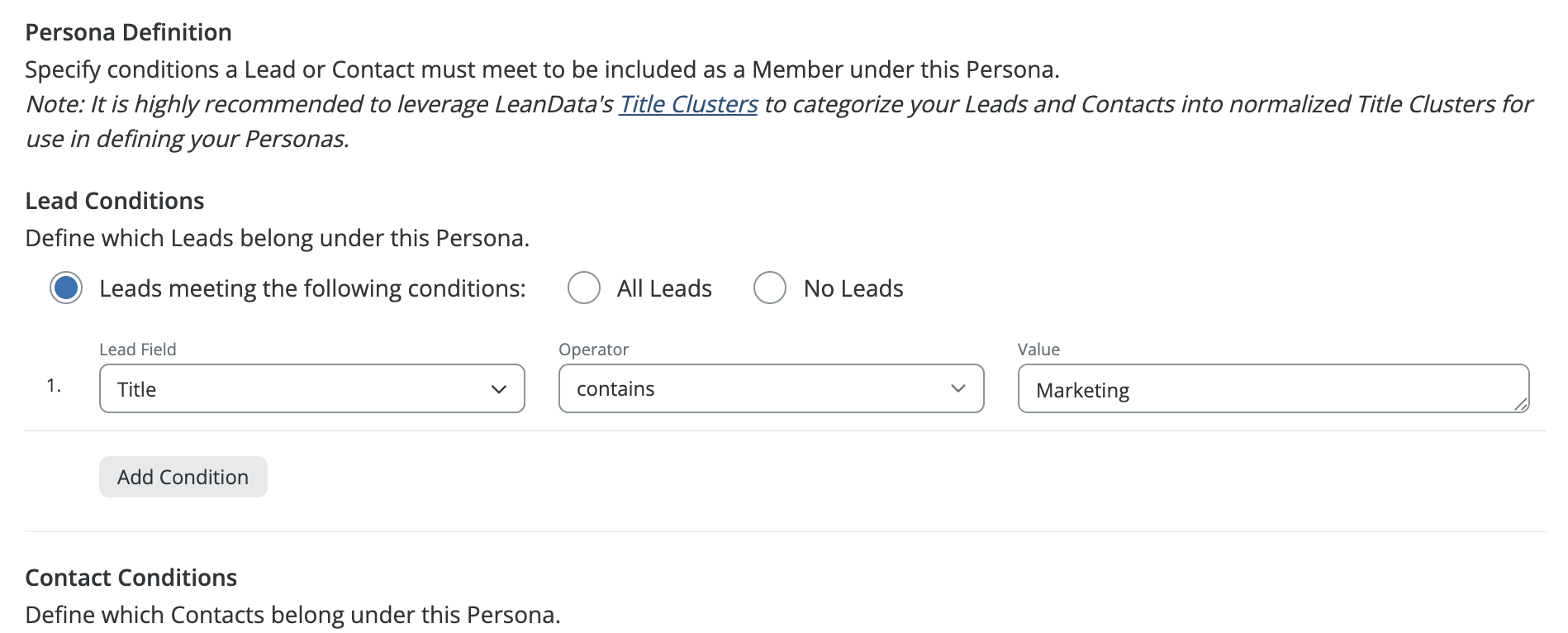Click the Persona Definition heading
1568x633 pixels.
click(x=128, y=32)
